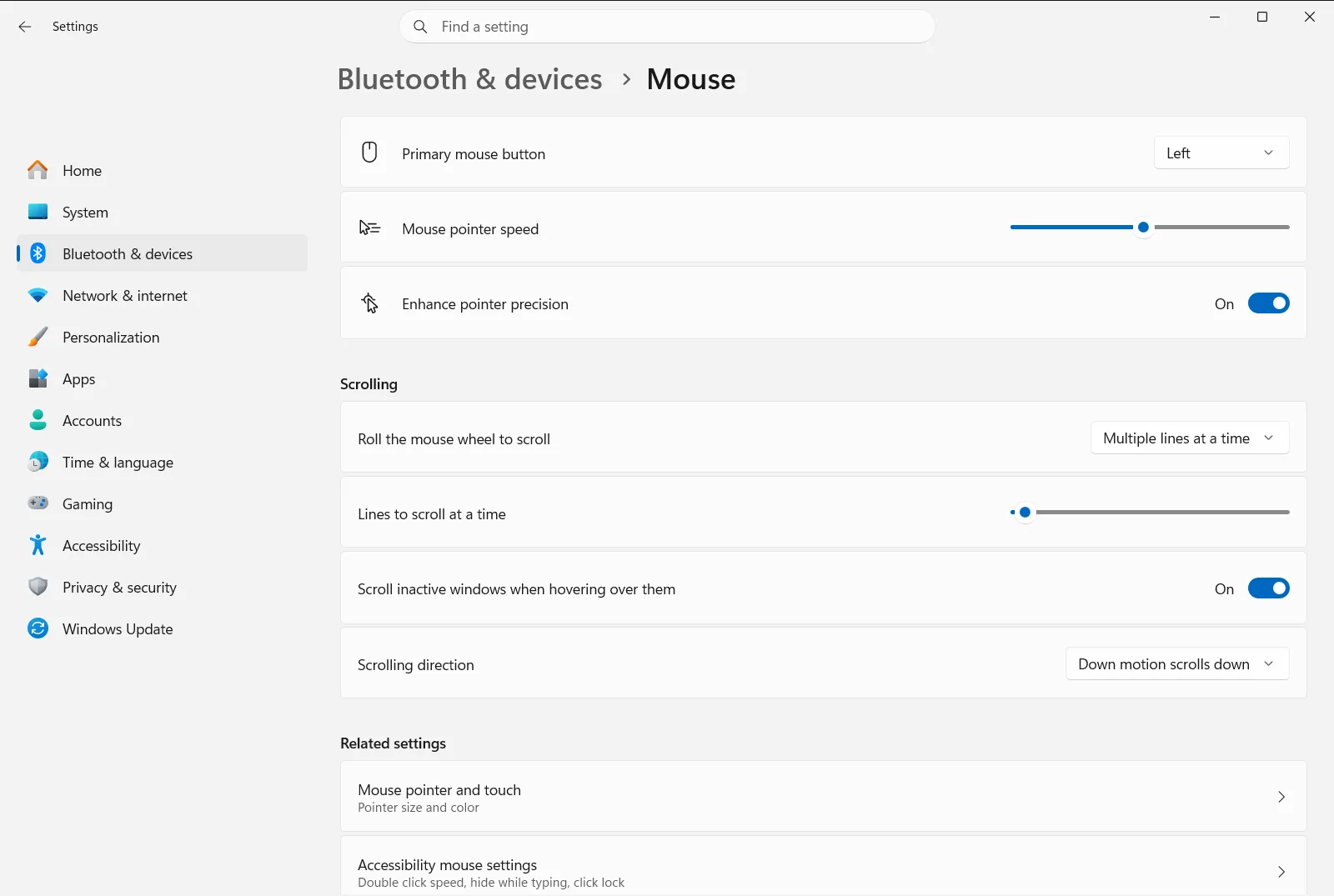Click the Accounts person icon
The width and height of the screenshot is (1334, 896).
pos(38,420)
